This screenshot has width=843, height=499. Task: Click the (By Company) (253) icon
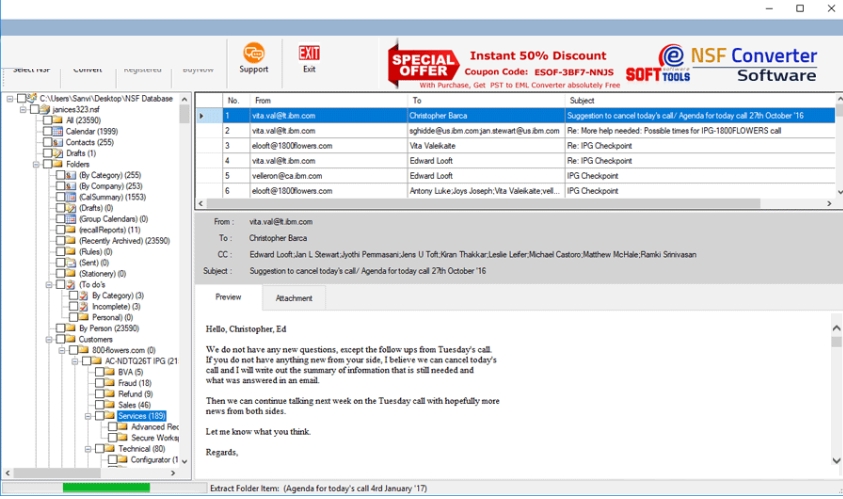(x=70, y=186)
